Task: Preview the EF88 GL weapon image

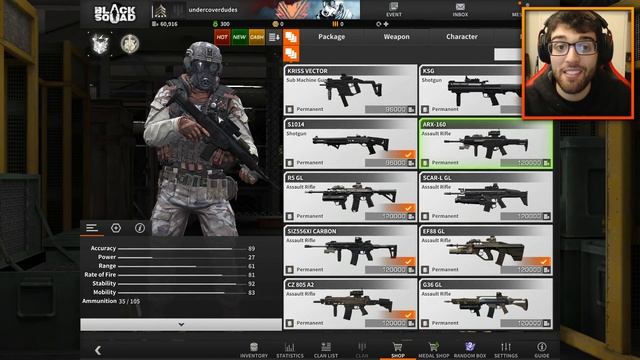Action: [x=486, y=250]
